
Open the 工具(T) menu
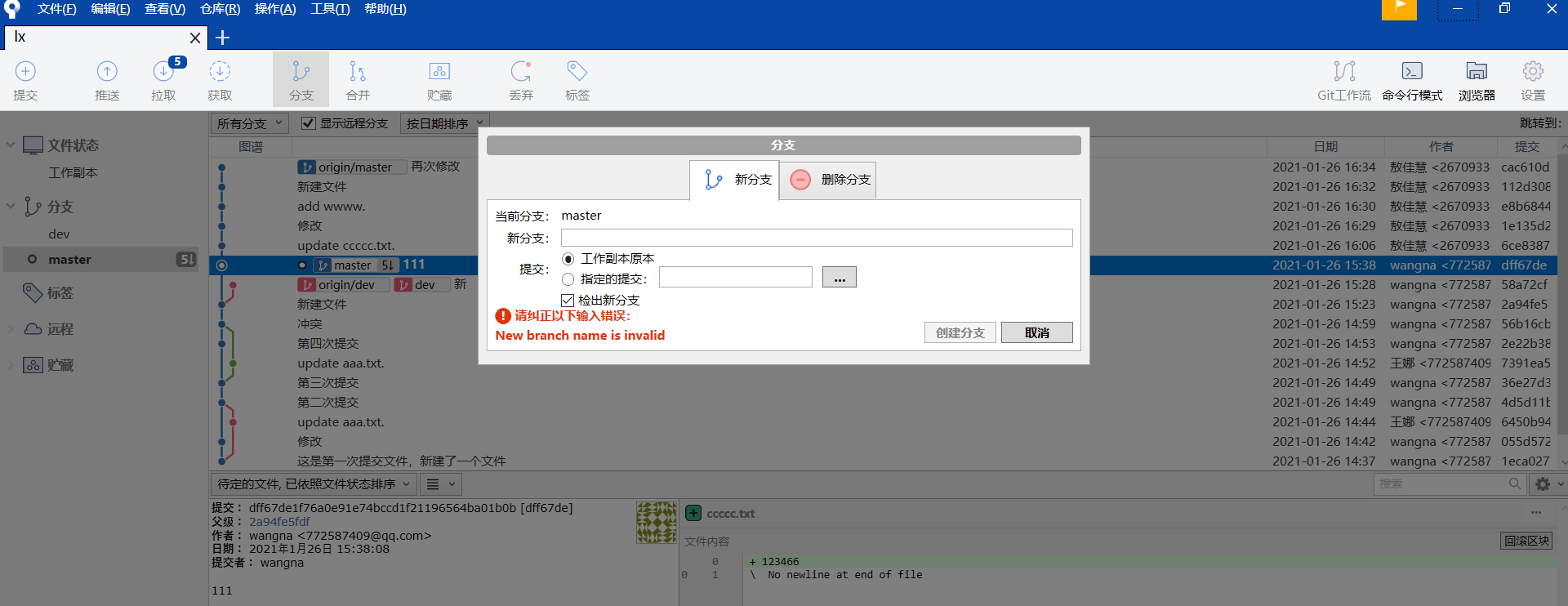pyautogui.click(x=330, y=9)
